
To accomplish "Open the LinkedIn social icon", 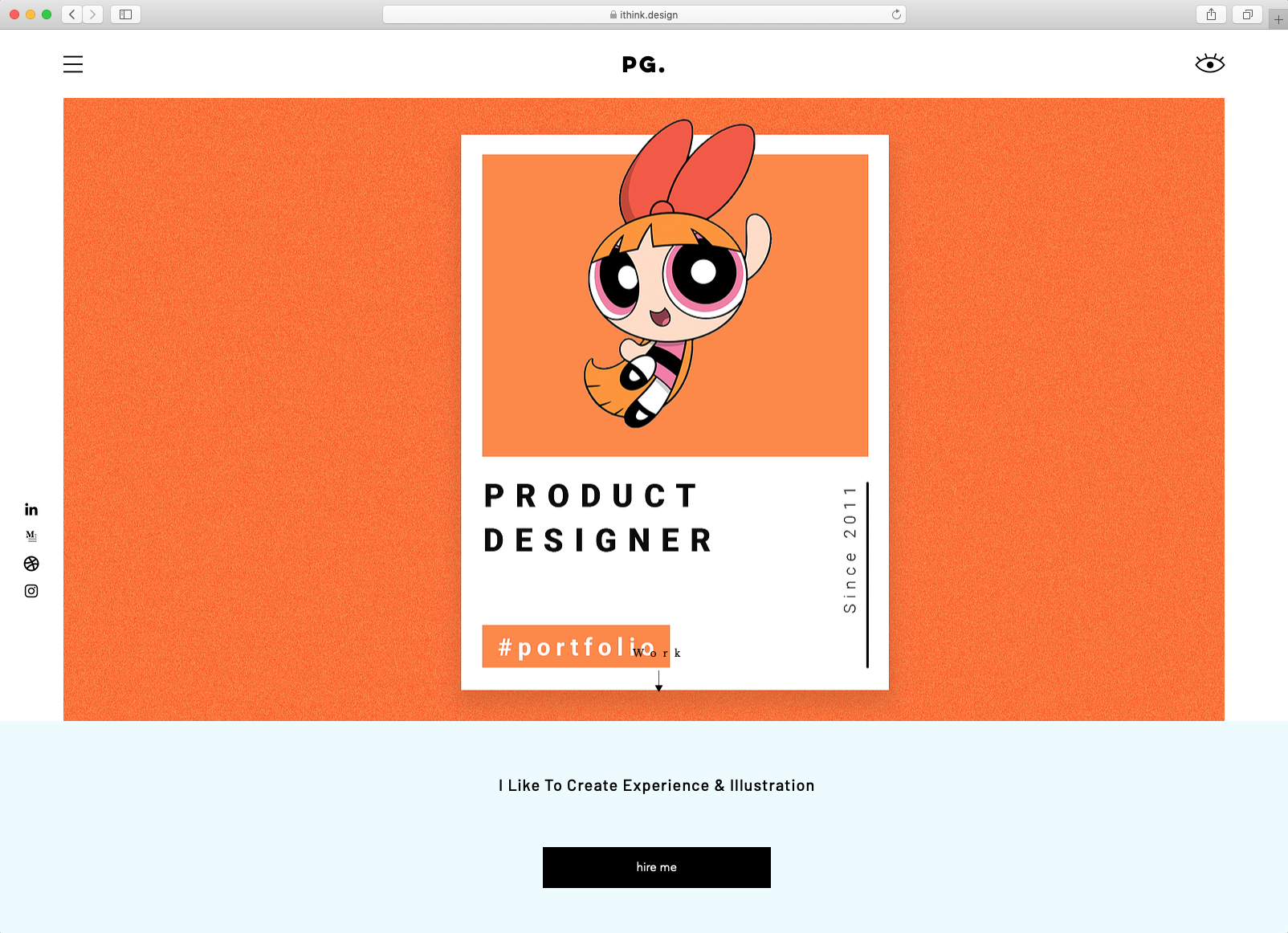I will point(31,509).
